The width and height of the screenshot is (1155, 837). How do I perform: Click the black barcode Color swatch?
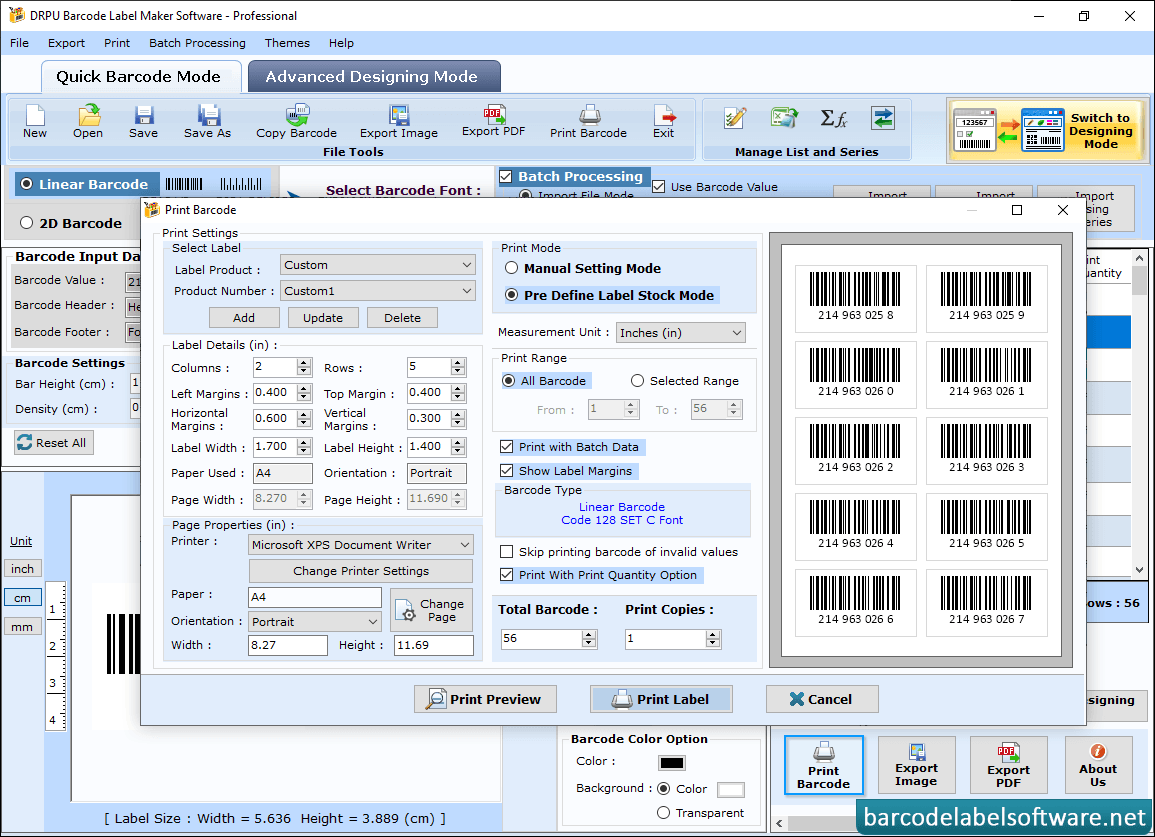(672, 763)
